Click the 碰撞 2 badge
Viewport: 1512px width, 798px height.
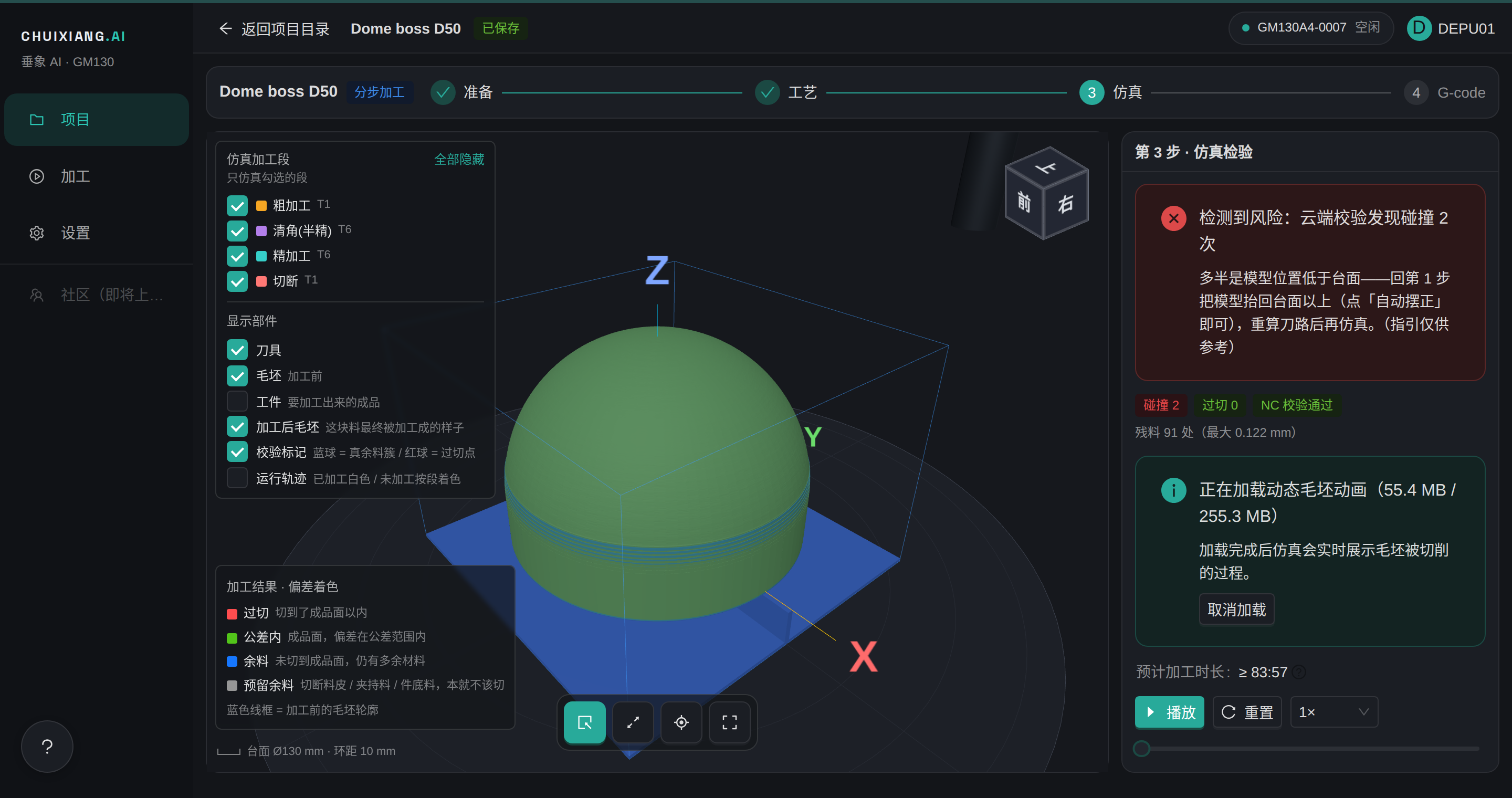pos(1161,405)
